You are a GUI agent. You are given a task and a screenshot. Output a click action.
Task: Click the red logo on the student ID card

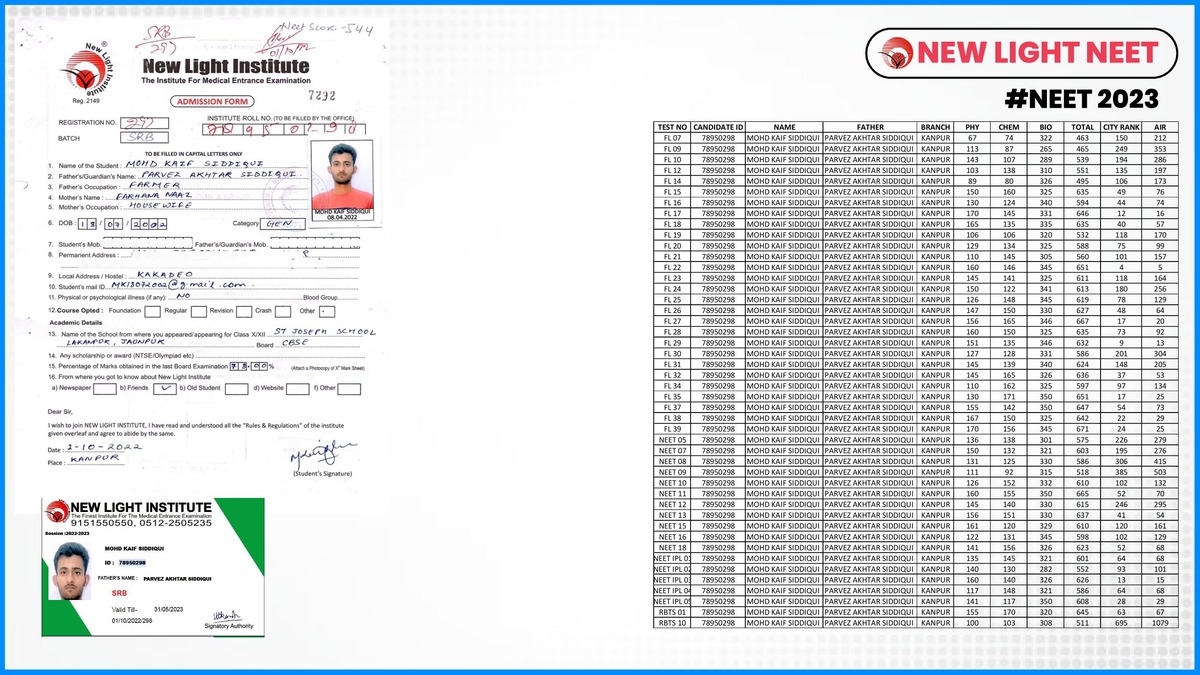[55, 514]
